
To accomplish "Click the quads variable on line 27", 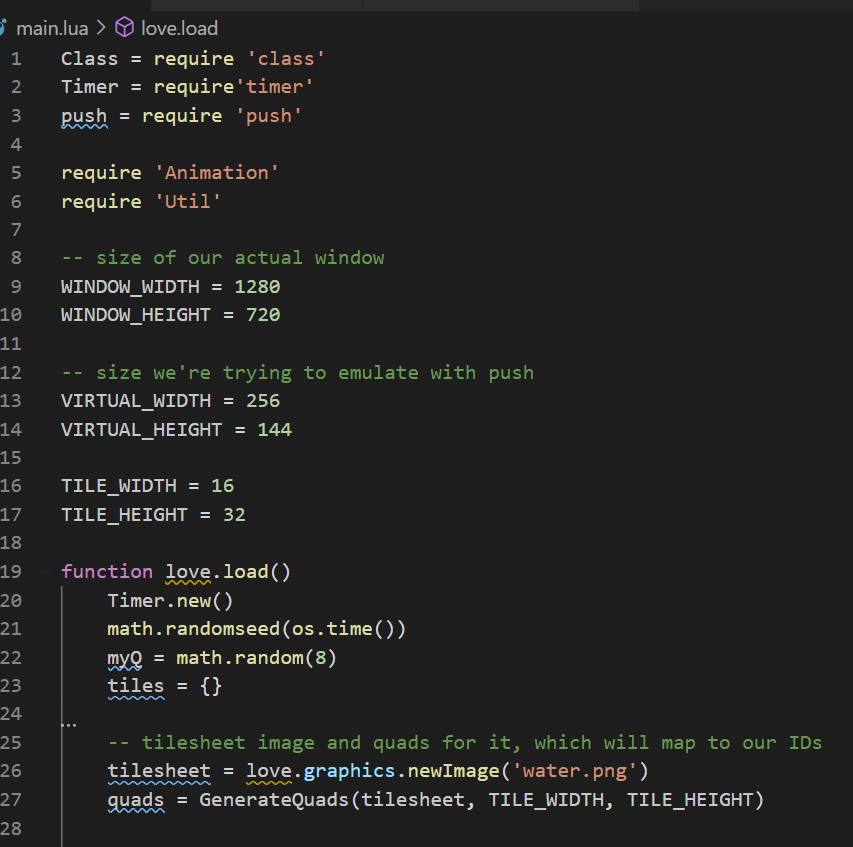I will [136, 801].
